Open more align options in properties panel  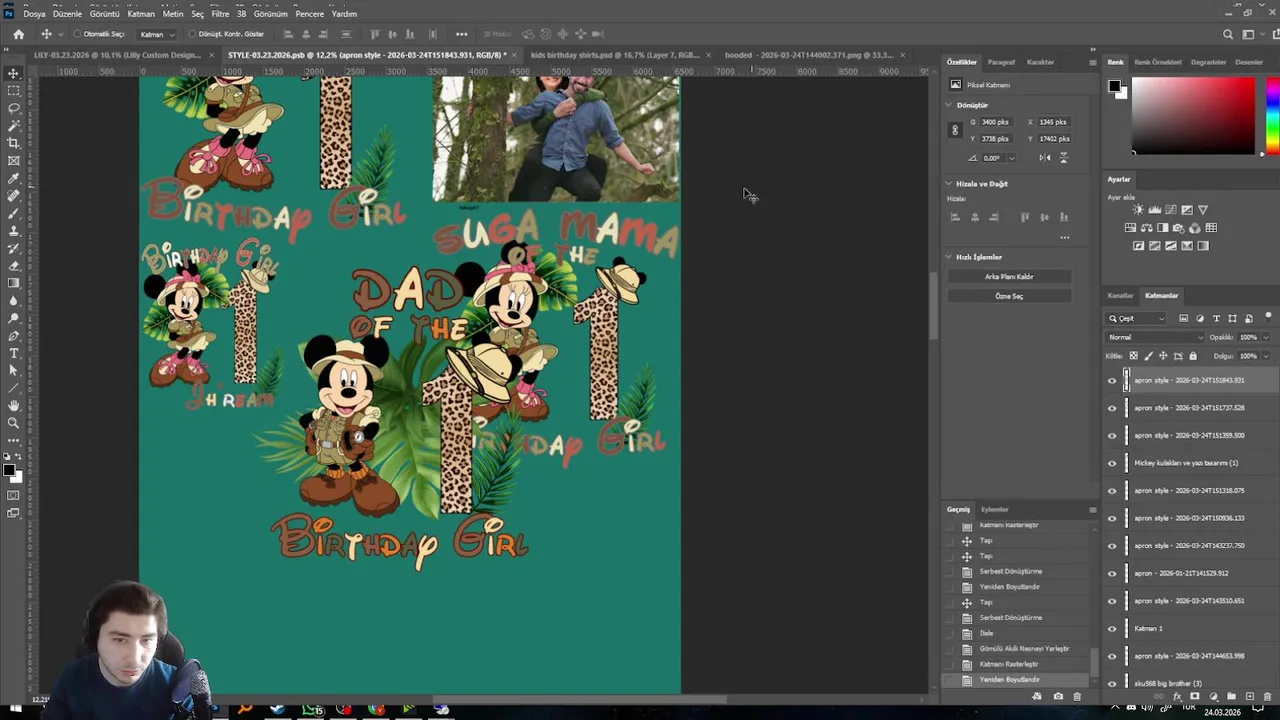[1064, 238]
